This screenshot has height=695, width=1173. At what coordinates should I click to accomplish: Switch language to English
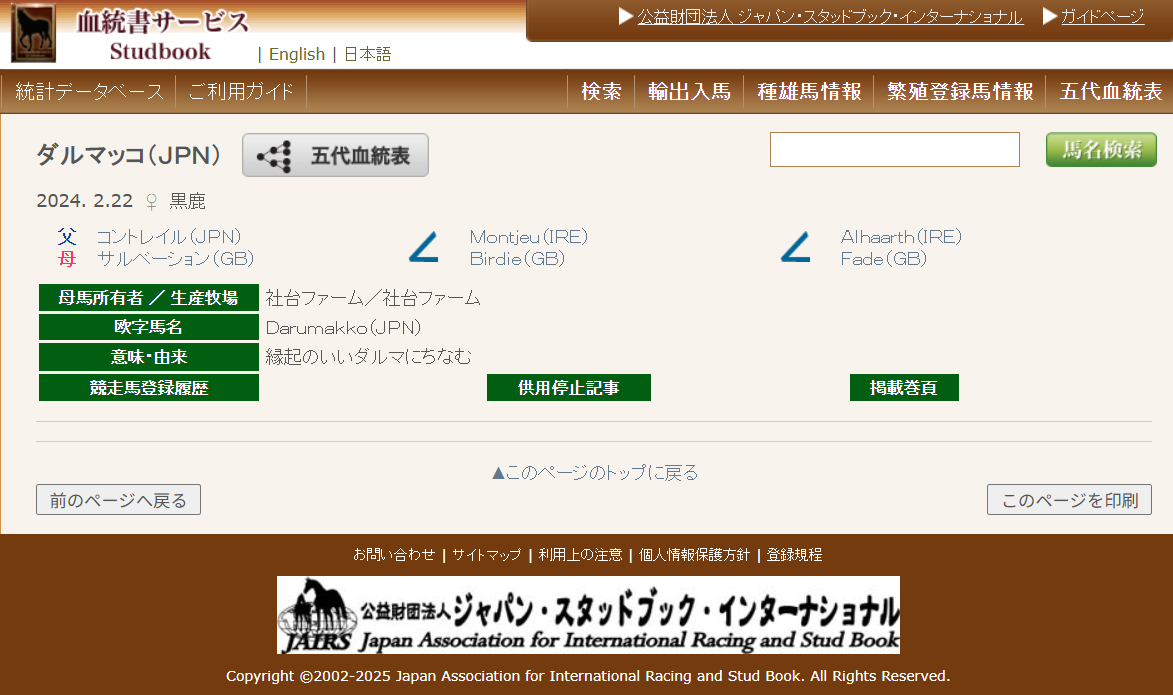tap(297, 55)
